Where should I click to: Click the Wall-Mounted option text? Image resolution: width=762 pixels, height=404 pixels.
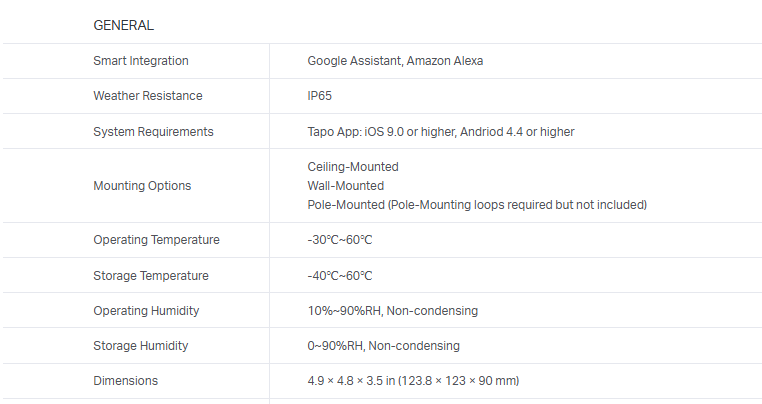pyautogui.click(x=345, y=186)
